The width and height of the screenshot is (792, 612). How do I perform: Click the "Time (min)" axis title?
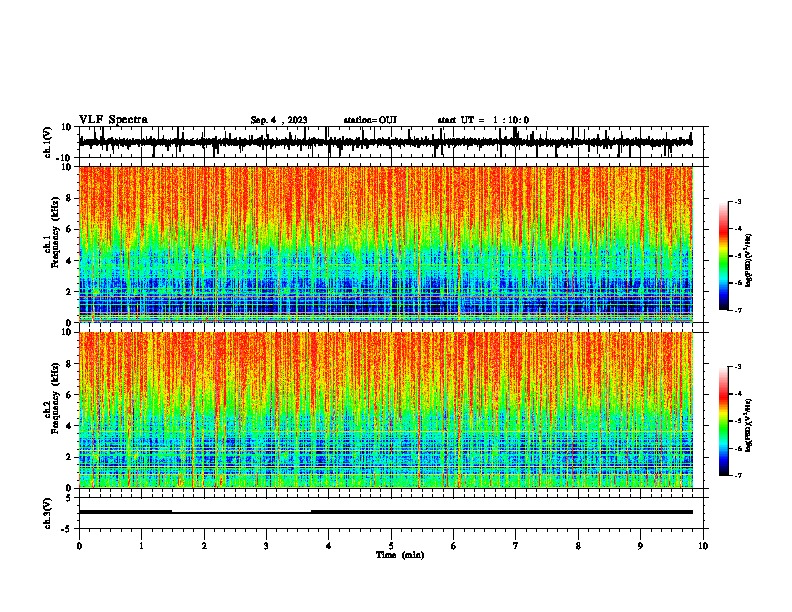(x=400, y=555)
